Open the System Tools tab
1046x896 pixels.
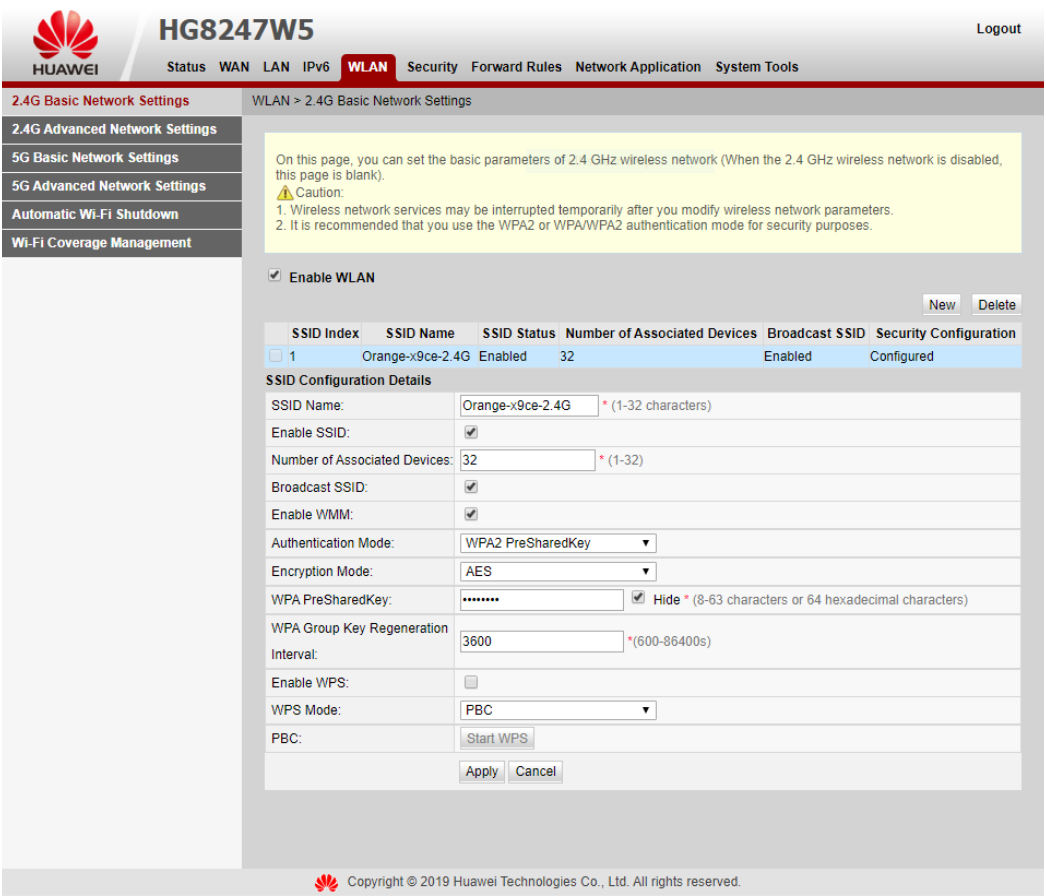coord(757,67)
